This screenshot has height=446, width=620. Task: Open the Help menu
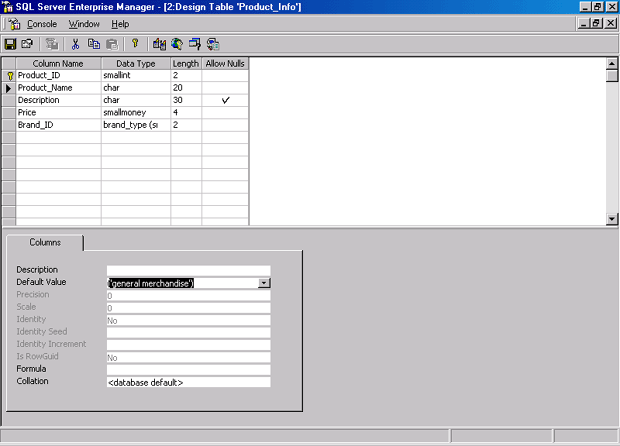pos(120,24)
